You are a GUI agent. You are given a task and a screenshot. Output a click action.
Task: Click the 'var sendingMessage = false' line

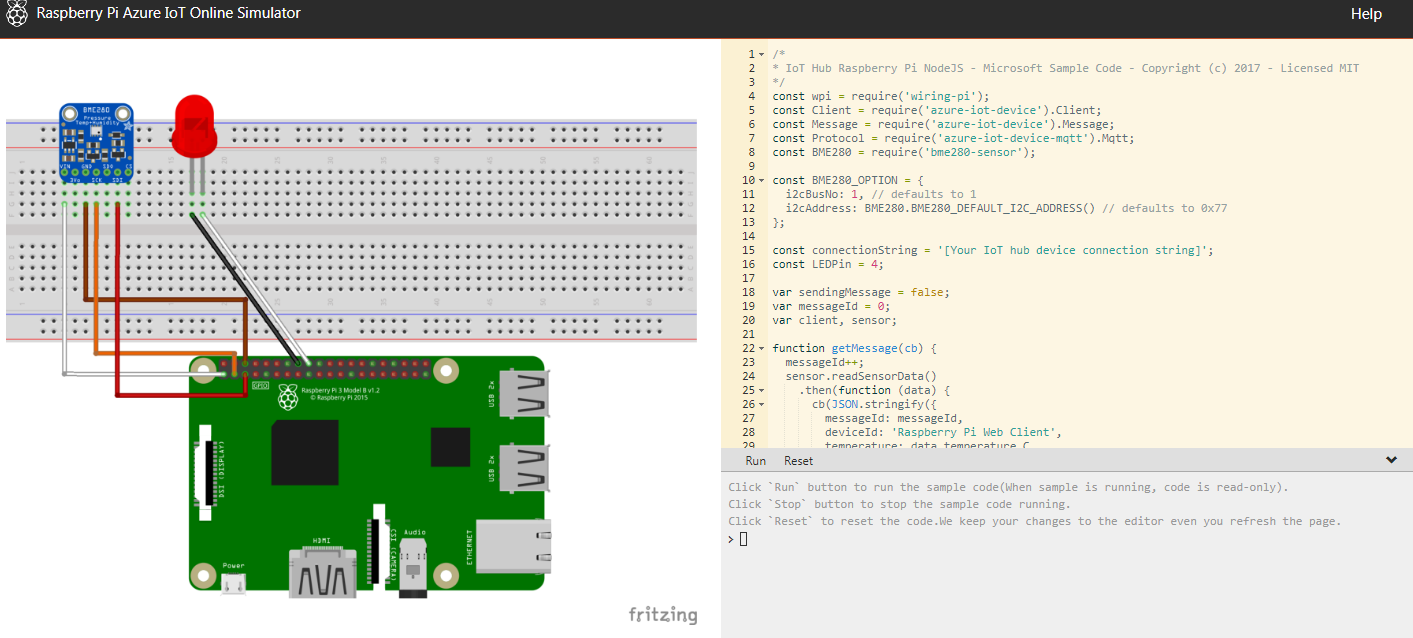click(x=861, y=292)
